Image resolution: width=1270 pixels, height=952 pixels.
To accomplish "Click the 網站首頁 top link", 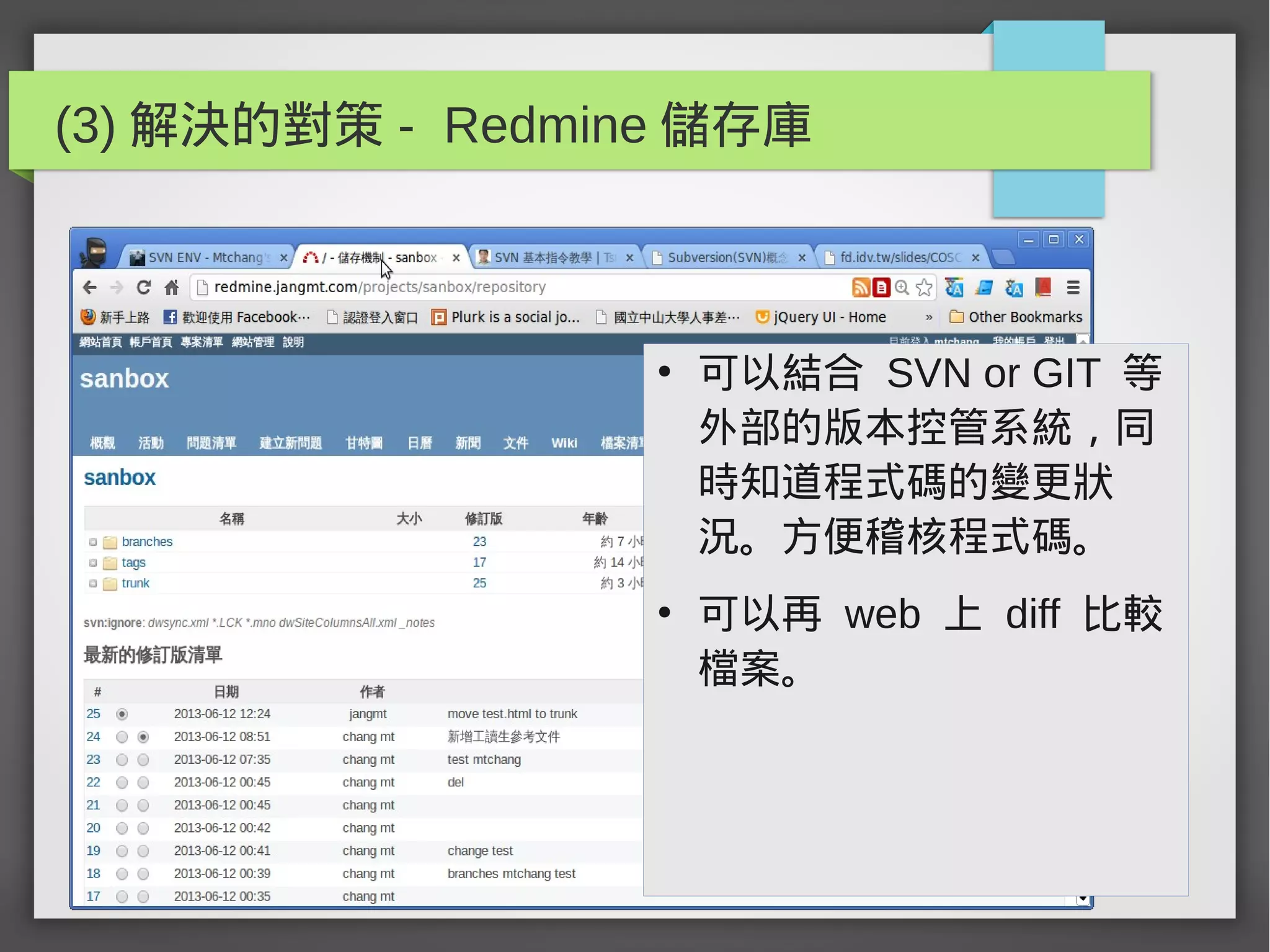I will coord(100,342).
